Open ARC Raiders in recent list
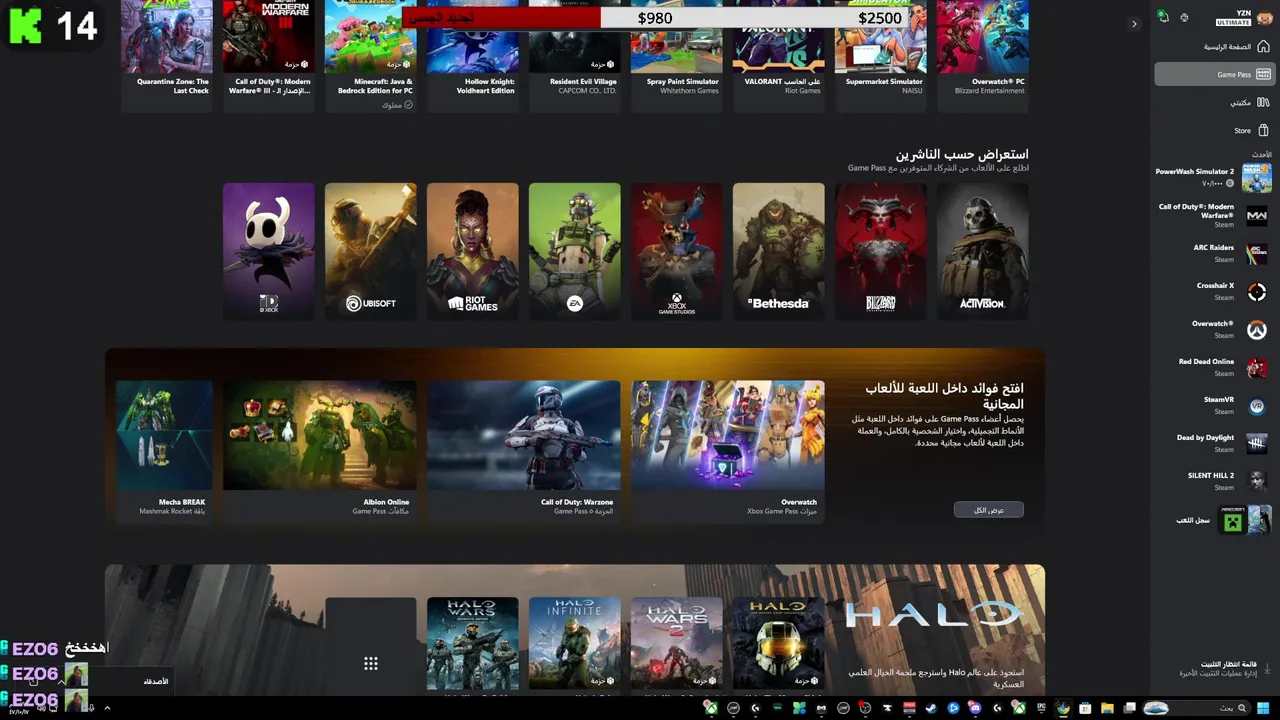 1214,253
